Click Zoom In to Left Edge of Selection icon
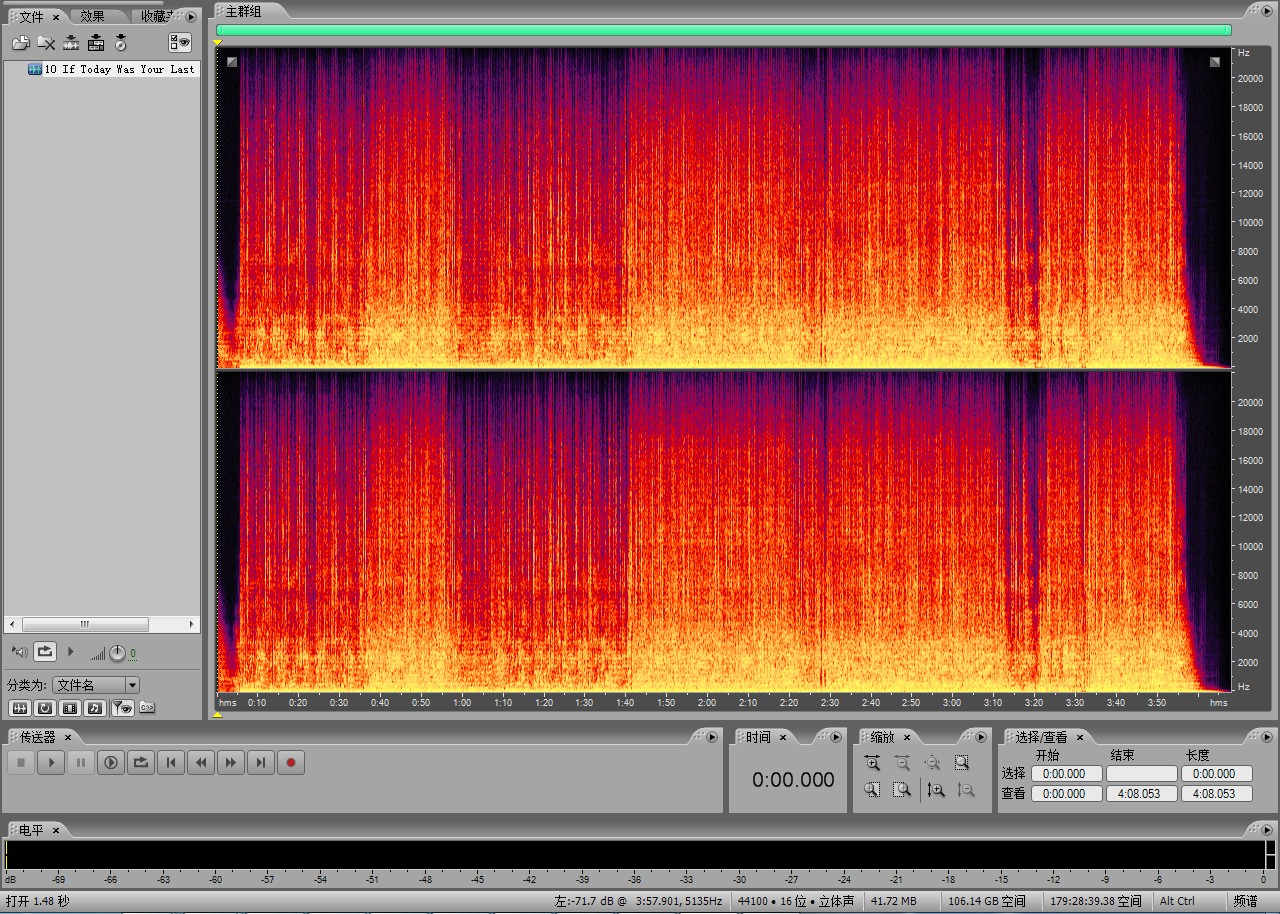The image size is (1280, 914). [873, 790]
